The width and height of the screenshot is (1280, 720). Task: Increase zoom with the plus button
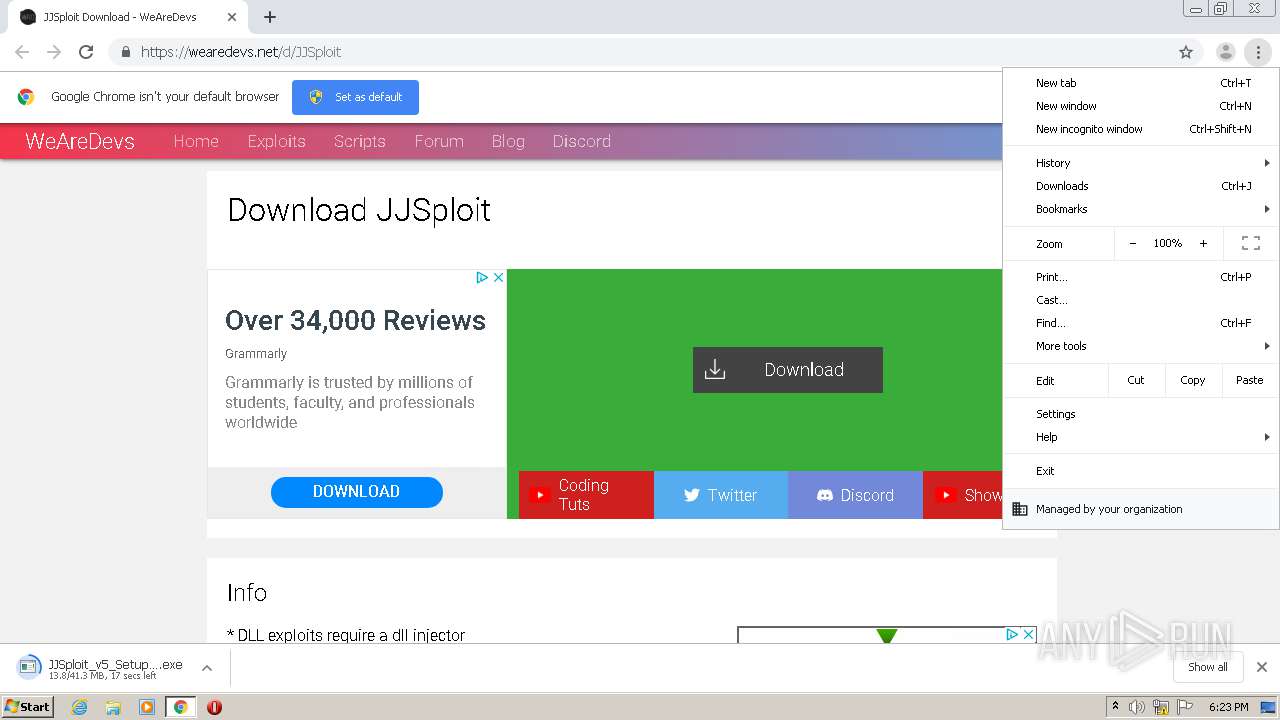coord(1203,243)
